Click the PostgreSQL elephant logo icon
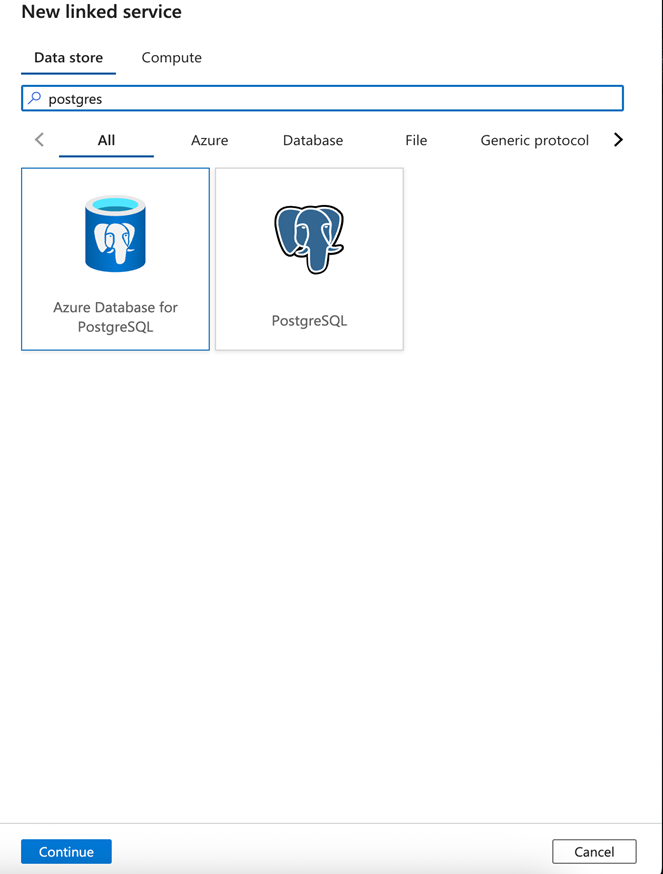This screenshot has height=874, width=663. pyautogui.click(x=309, y=239)
